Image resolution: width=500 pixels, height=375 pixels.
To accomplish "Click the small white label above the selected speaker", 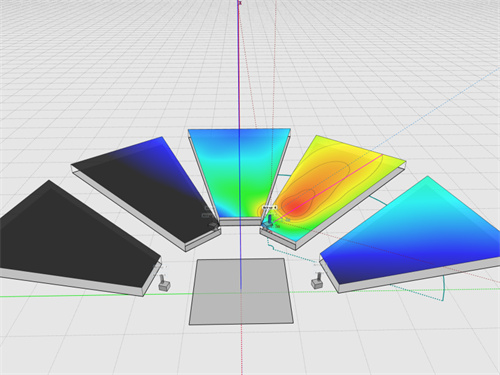I will tap(270, 207).
